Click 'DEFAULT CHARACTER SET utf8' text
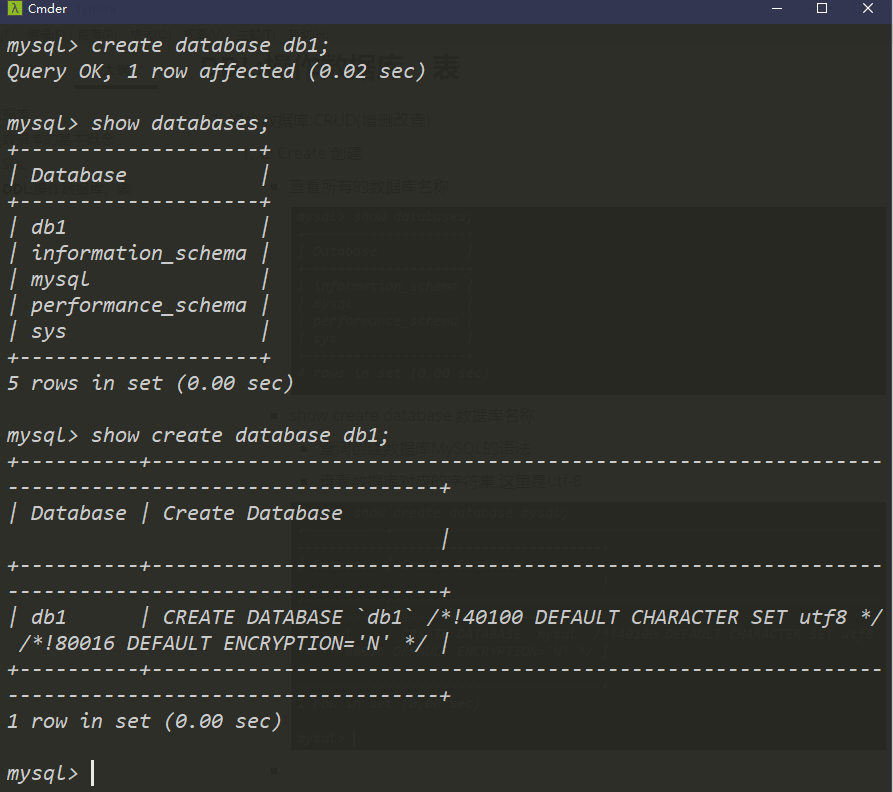Screen dimensions: 893x792 pyautogui.click(x=690, y=618)
